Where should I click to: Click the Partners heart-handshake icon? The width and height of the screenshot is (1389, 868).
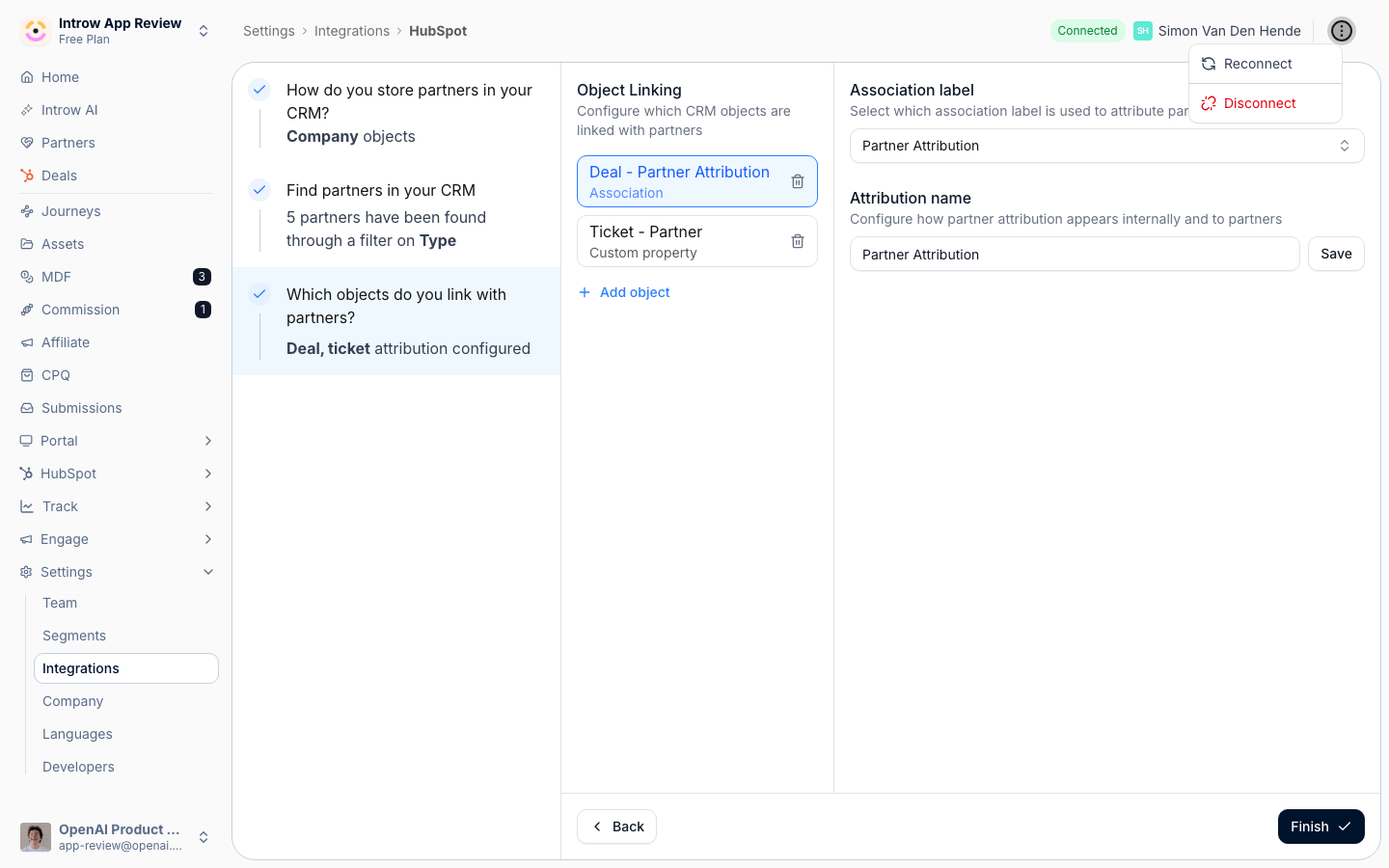tap(27, 143)
